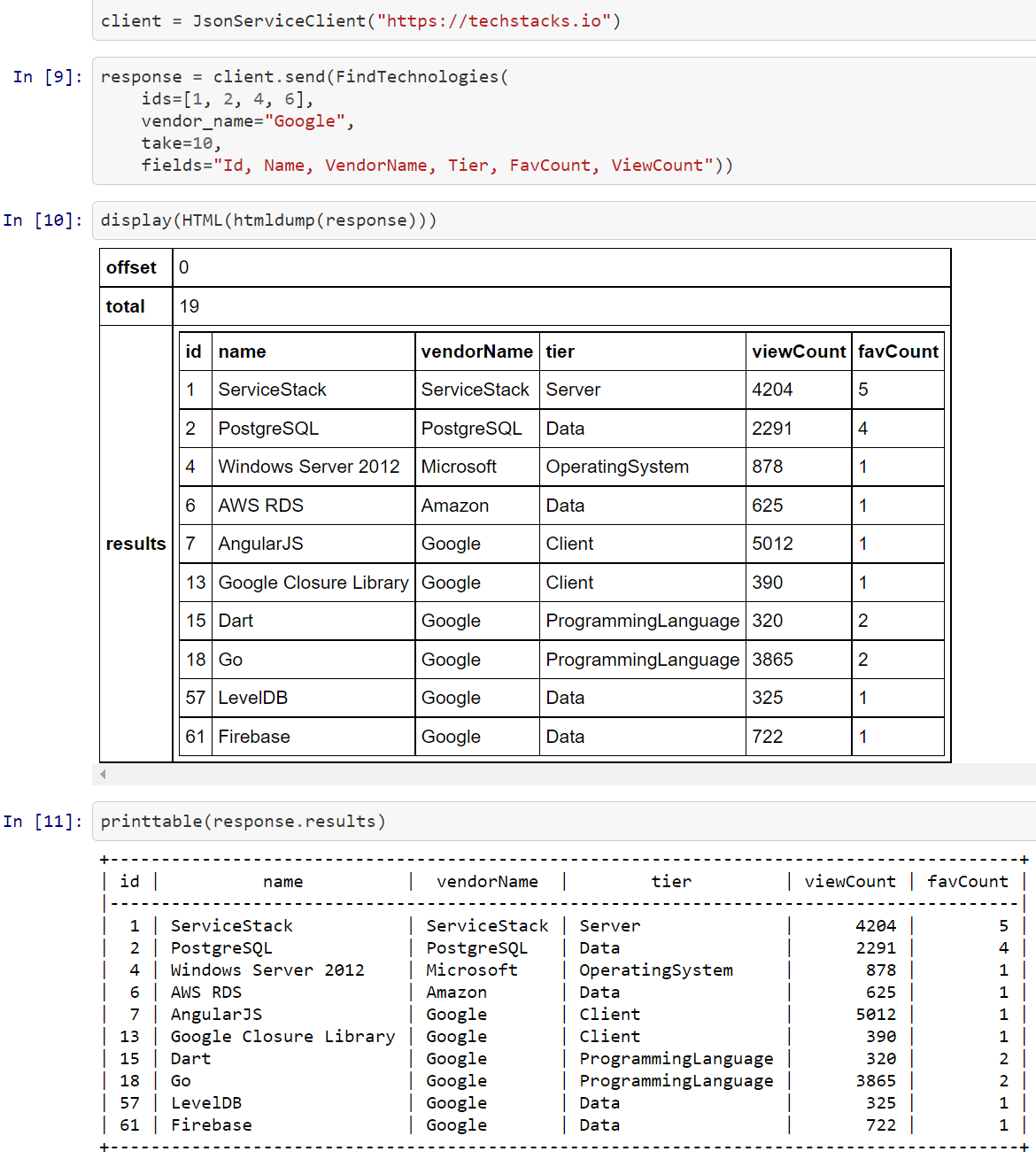Click the "vendorName" header in the HTML table
The width and height of the screenshot is (1036, 1159).
point(477,352)
